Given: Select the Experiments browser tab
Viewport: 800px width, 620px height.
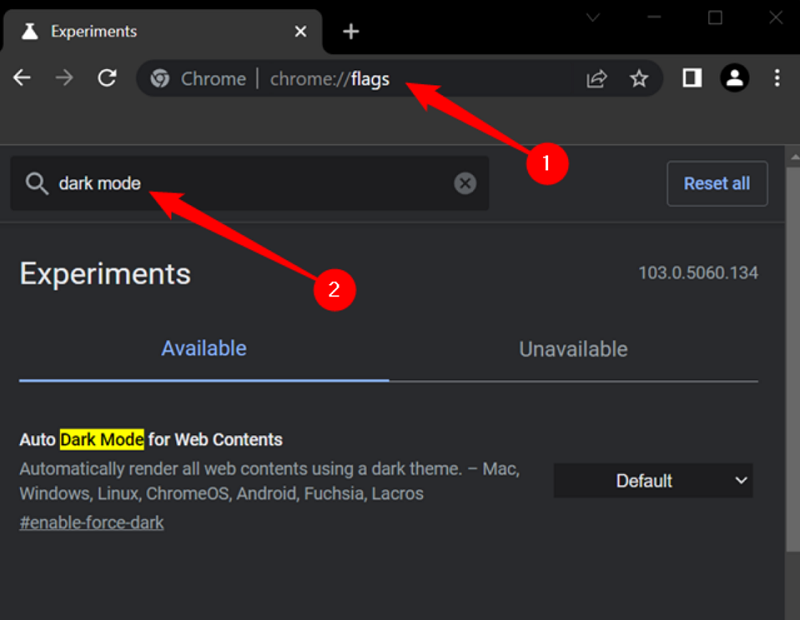Looking at the screenshot, I should 163,32.
